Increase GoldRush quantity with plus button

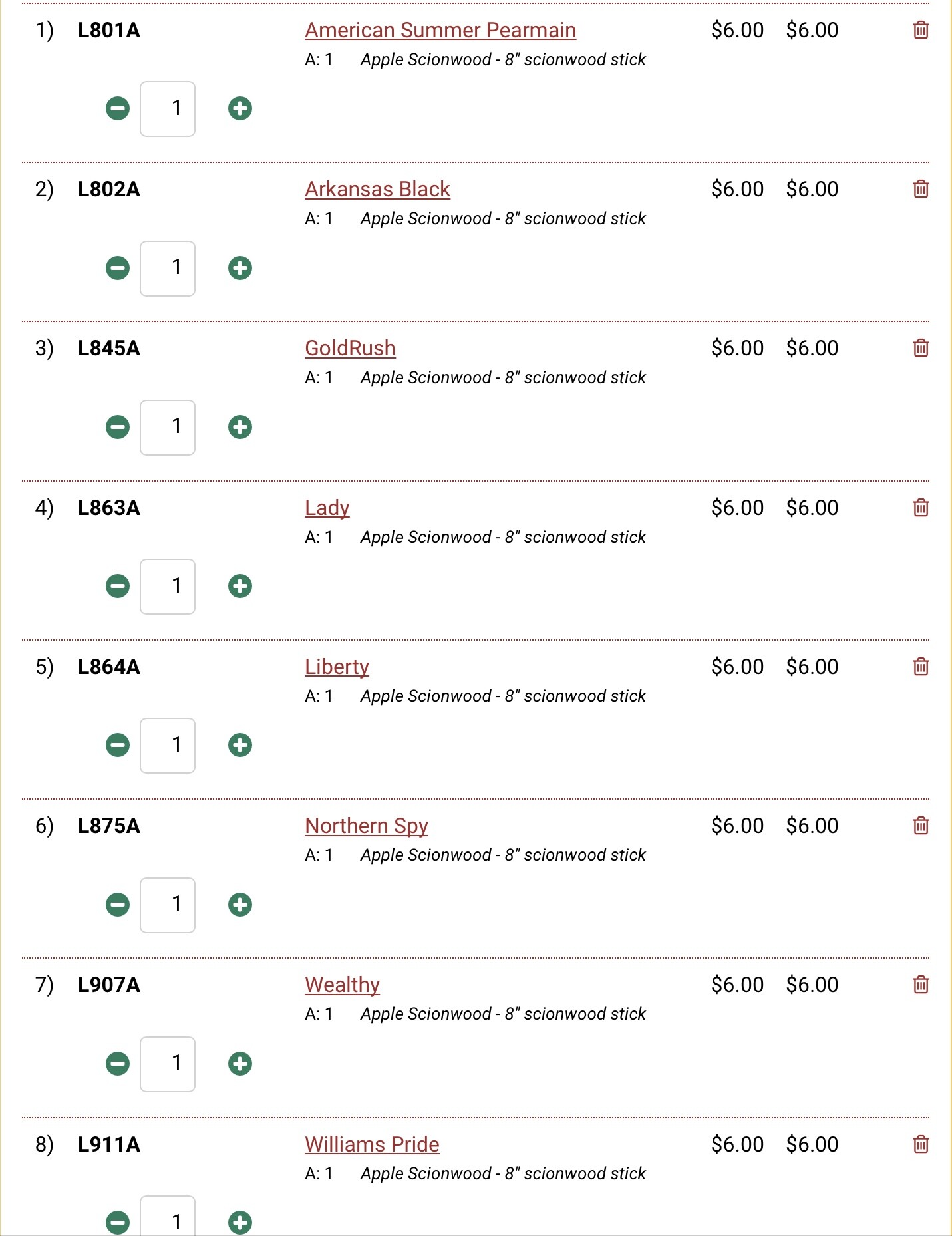point(240,427)
